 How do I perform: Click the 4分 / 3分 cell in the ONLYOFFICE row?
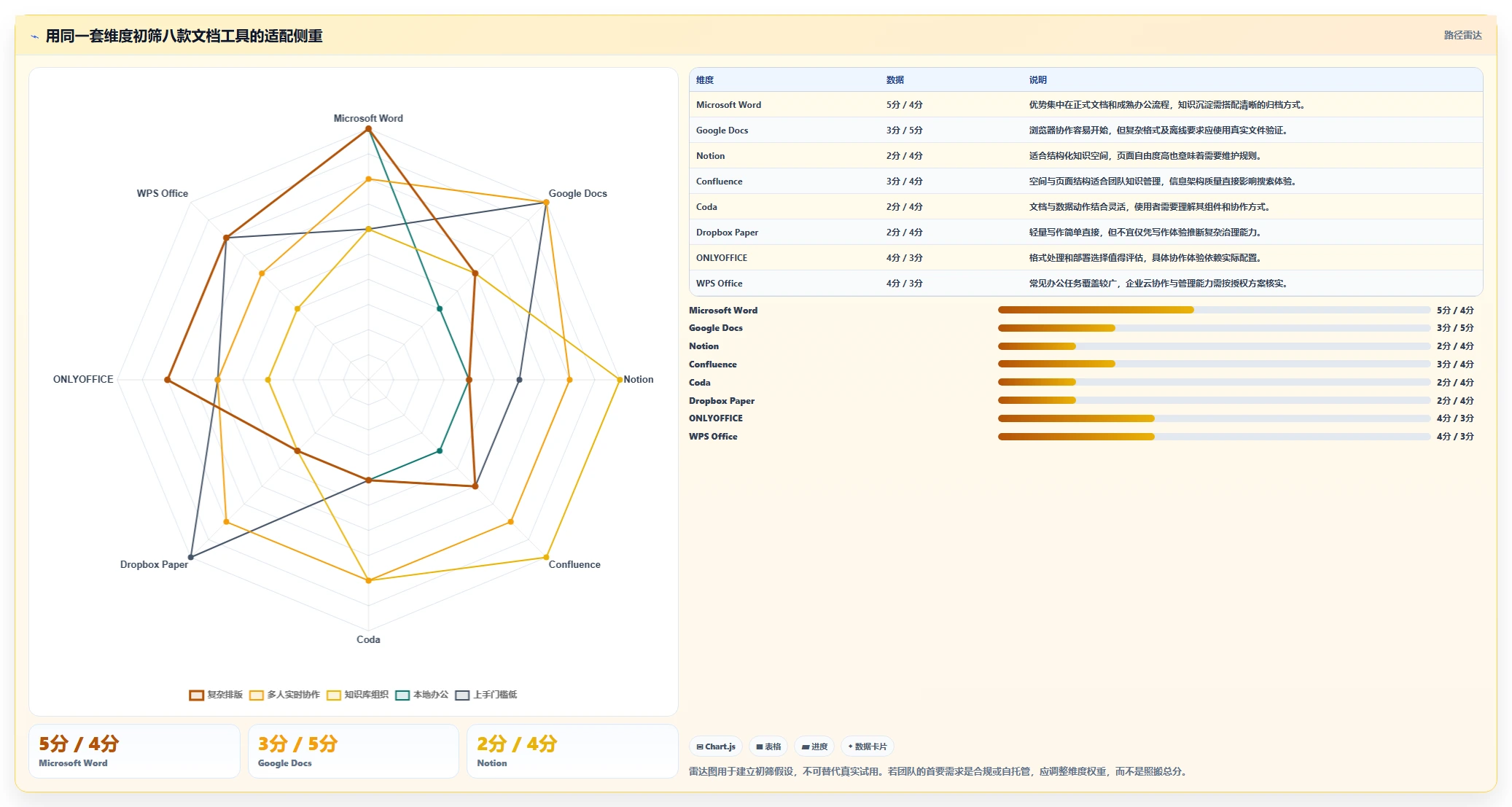(x=904, y=258)
